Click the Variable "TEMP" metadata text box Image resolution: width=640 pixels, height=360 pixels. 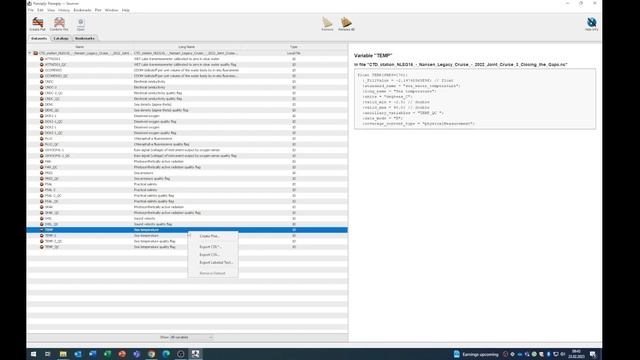pyautogui.click(x=475, y=99)
